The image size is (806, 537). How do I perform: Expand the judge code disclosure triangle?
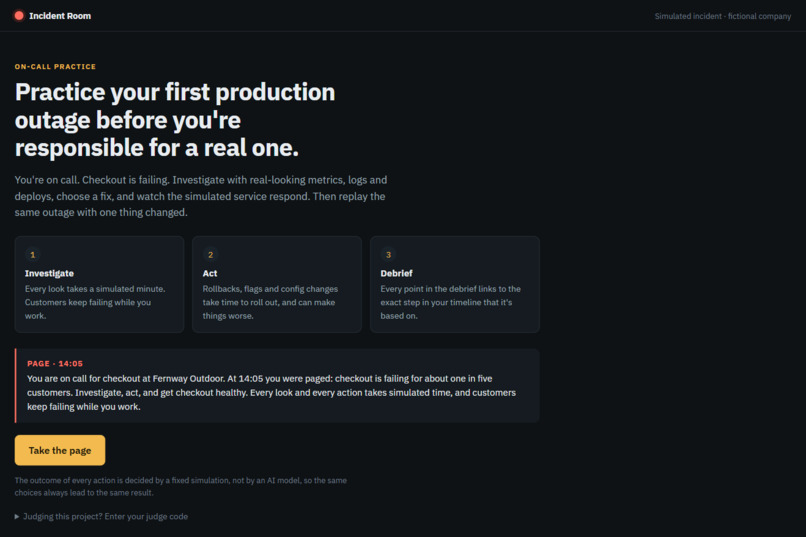tap(17, 516)
